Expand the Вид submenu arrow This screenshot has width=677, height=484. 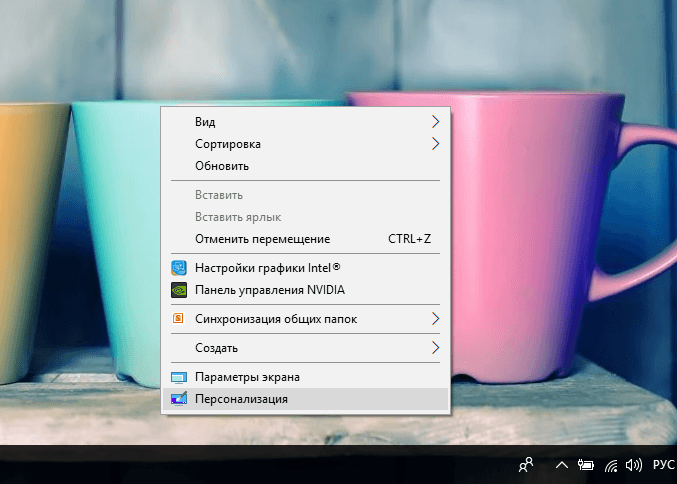click(x=435, y=122)
